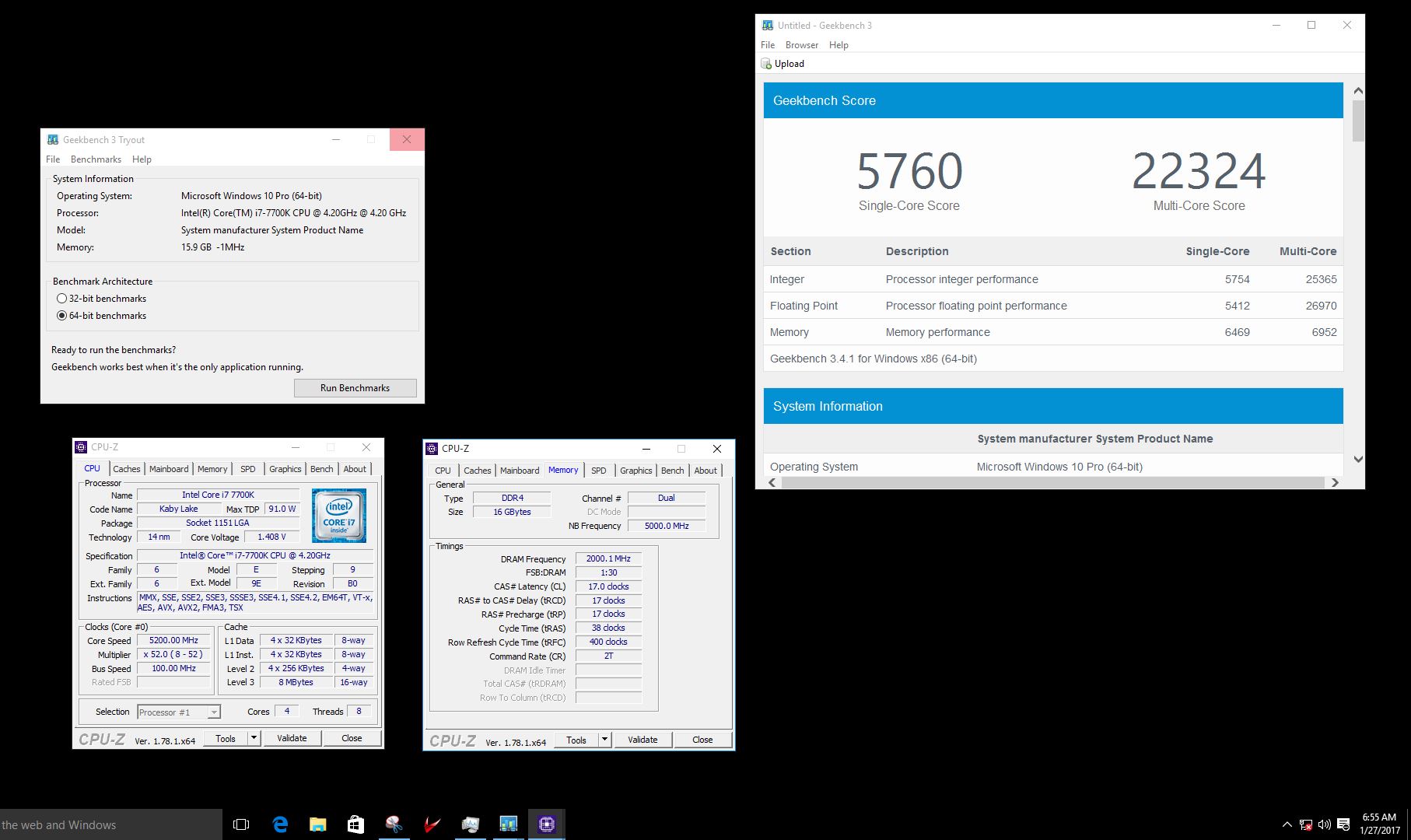Select 32-bit benchmarks radio button
Viewport: 1411px width, 840px height.
click(61, 299)
